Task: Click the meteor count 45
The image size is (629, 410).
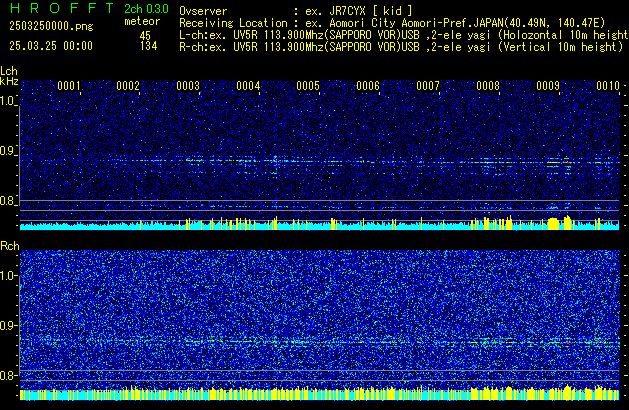Action: coord(145,36)
